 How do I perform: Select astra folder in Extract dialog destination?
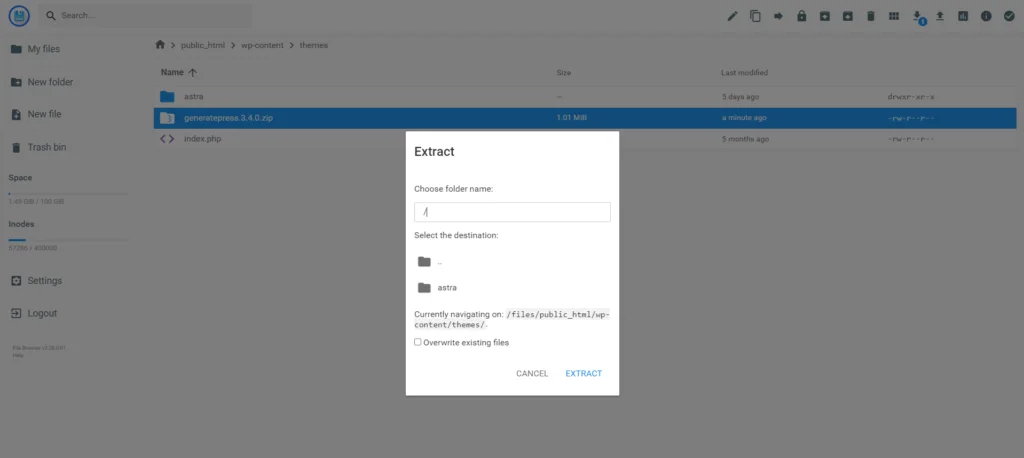point(512,287)
